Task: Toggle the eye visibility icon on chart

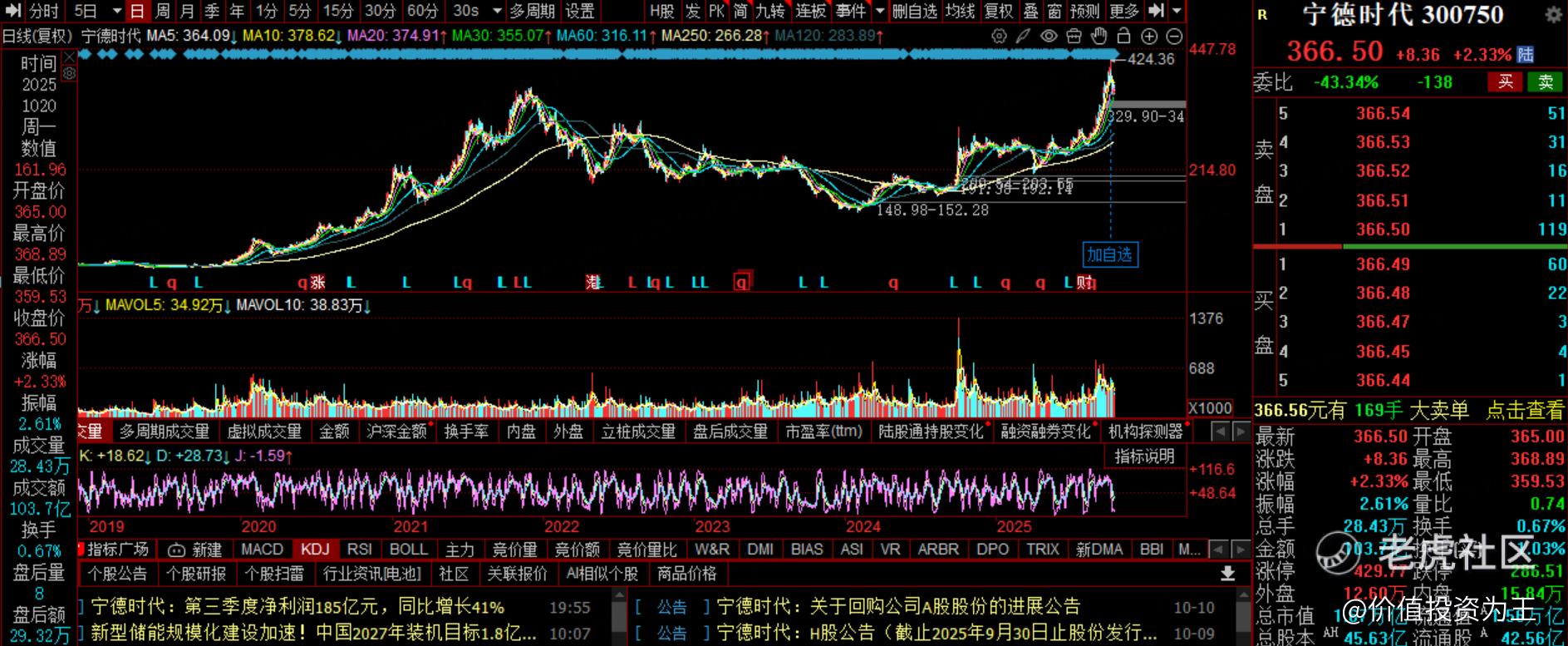Action: (x=1049, y=37)
